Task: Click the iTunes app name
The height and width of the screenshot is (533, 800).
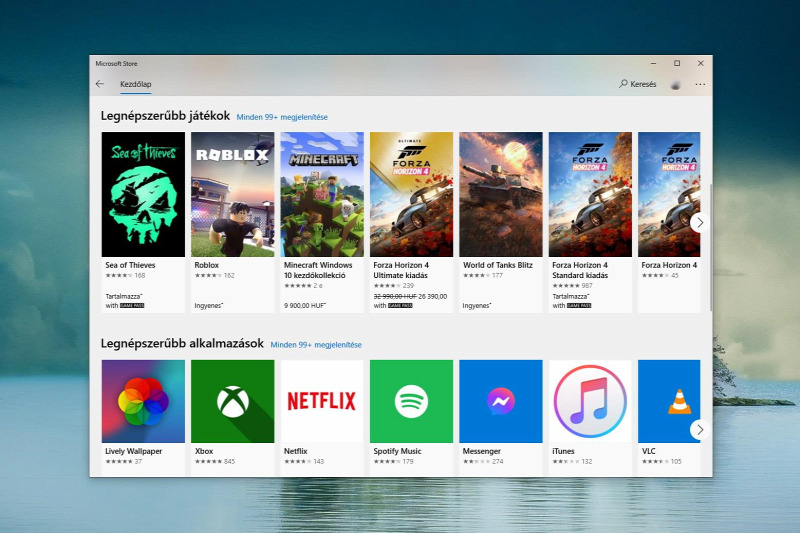Action: [563, 451]
